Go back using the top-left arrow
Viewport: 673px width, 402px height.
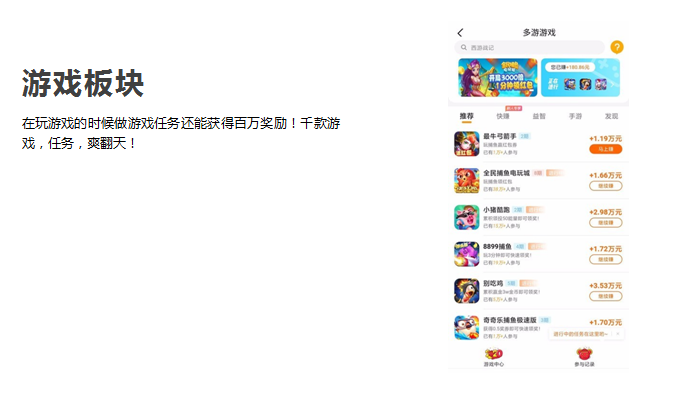[460, 33]
